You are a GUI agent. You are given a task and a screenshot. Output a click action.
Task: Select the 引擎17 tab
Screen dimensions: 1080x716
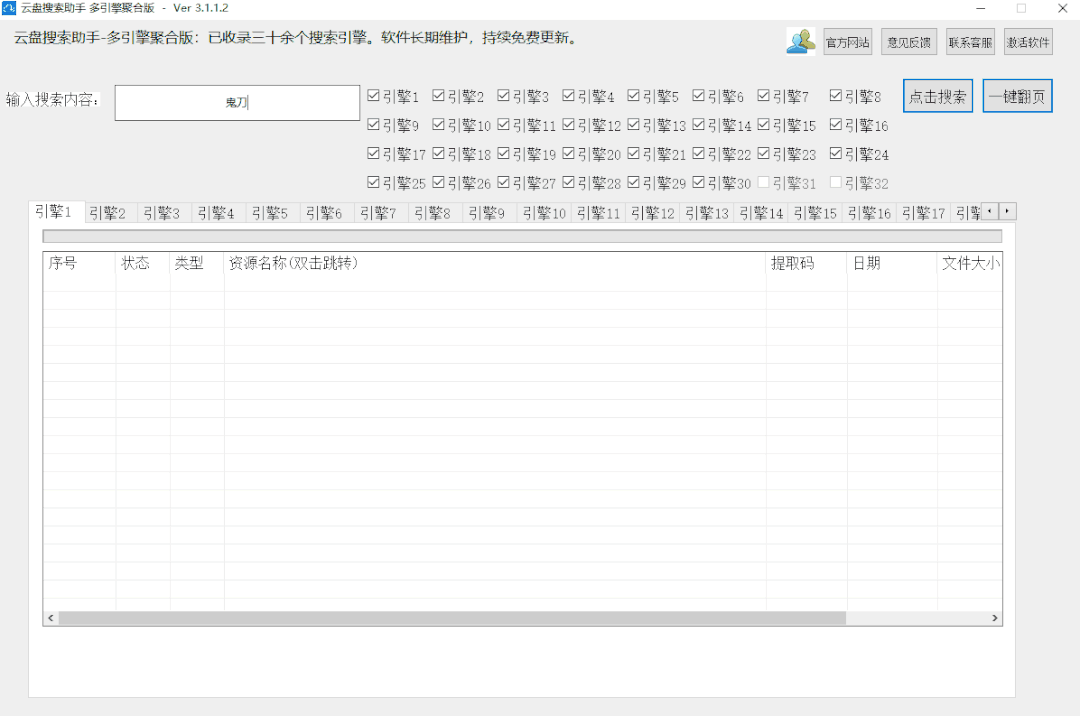coord(923,213)
